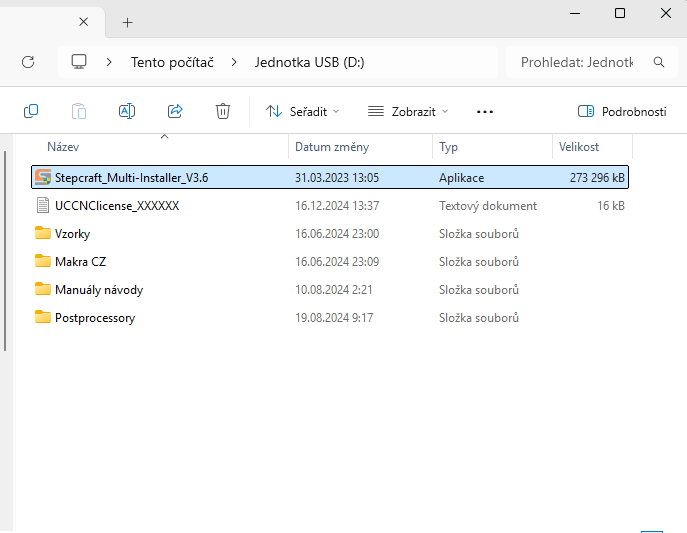Click date 19.08.2024 9:17
The height and width of the screenshot is (533, 687).
pyautogui.click(x=334, y=318)
